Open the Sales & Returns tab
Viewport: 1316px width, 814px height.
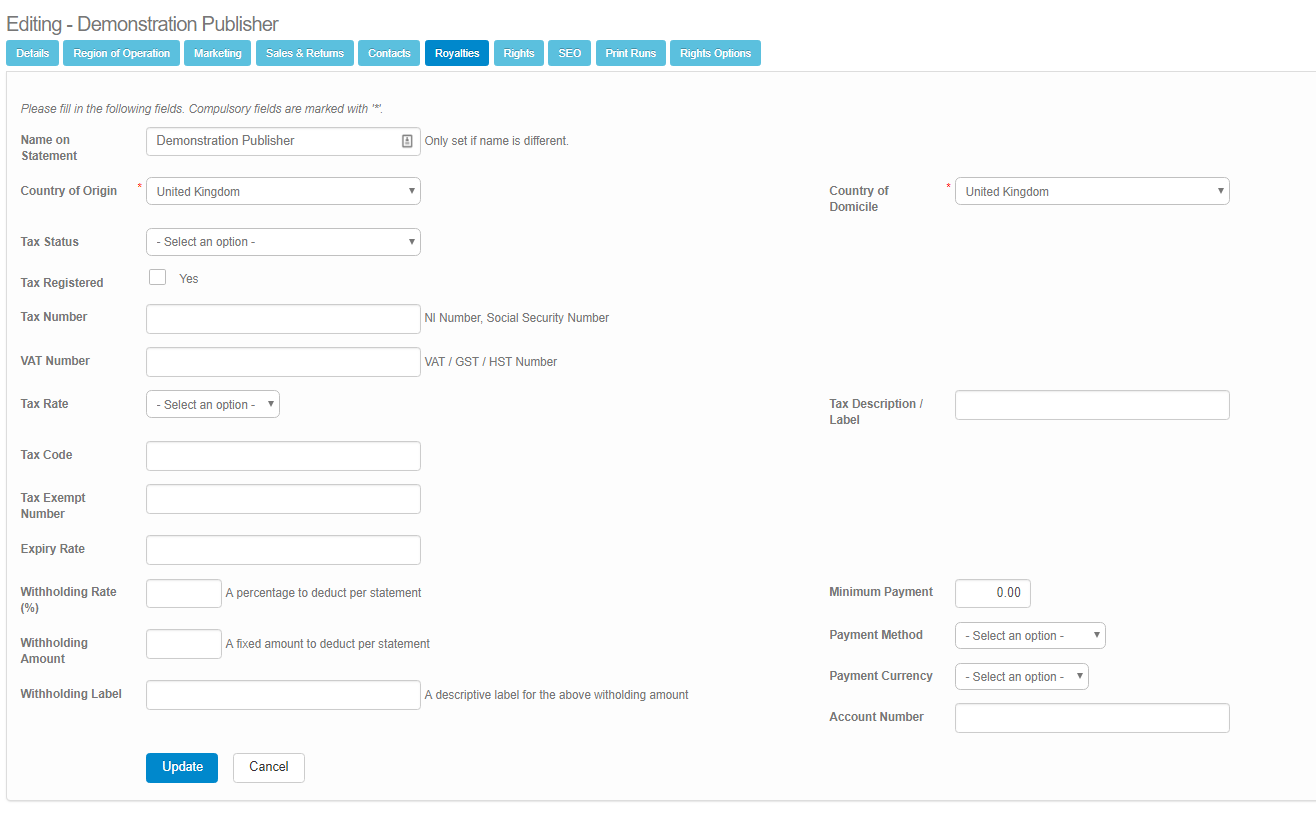click(304, 53)
